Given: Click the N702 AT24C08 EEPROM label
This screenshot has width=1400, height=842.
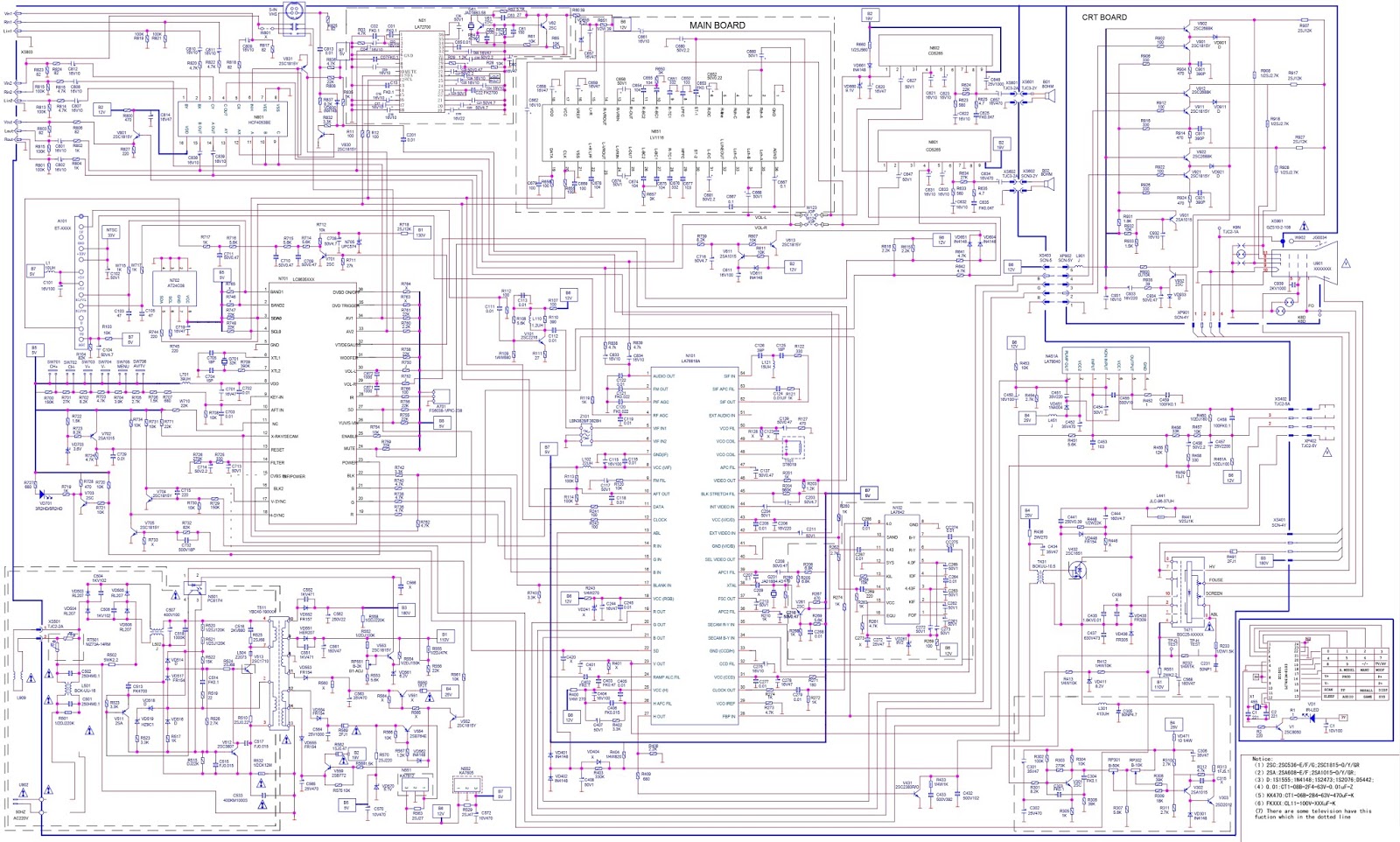Looking at the screenshot, I should [175, 283].
